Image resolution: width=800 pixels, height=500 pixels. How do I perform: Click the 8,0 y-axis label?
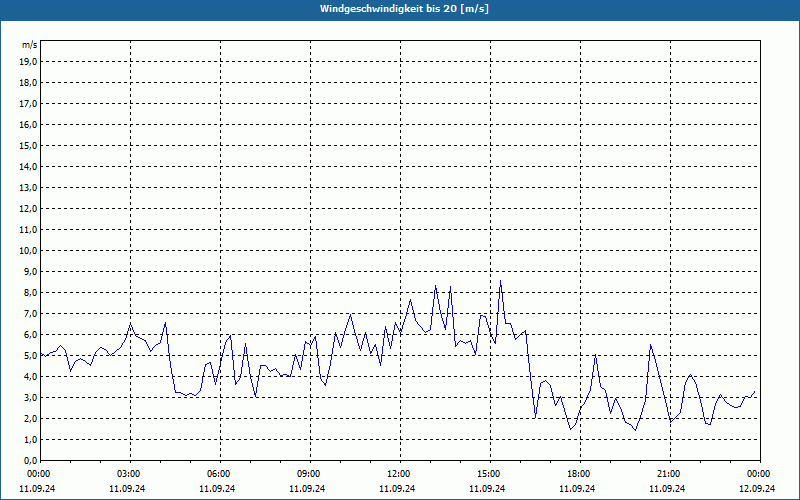30,292
